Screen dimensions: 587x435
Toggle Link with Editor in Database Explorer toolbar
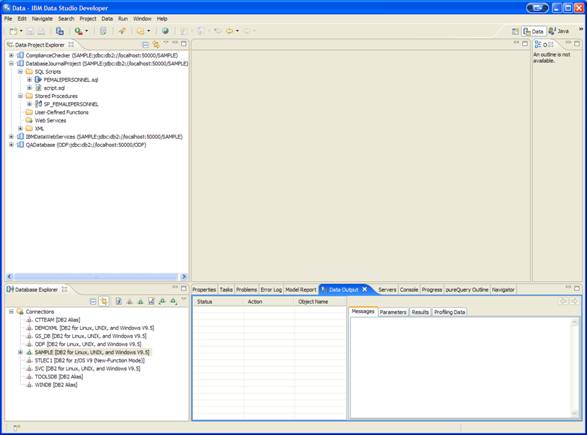pos(104,301)
